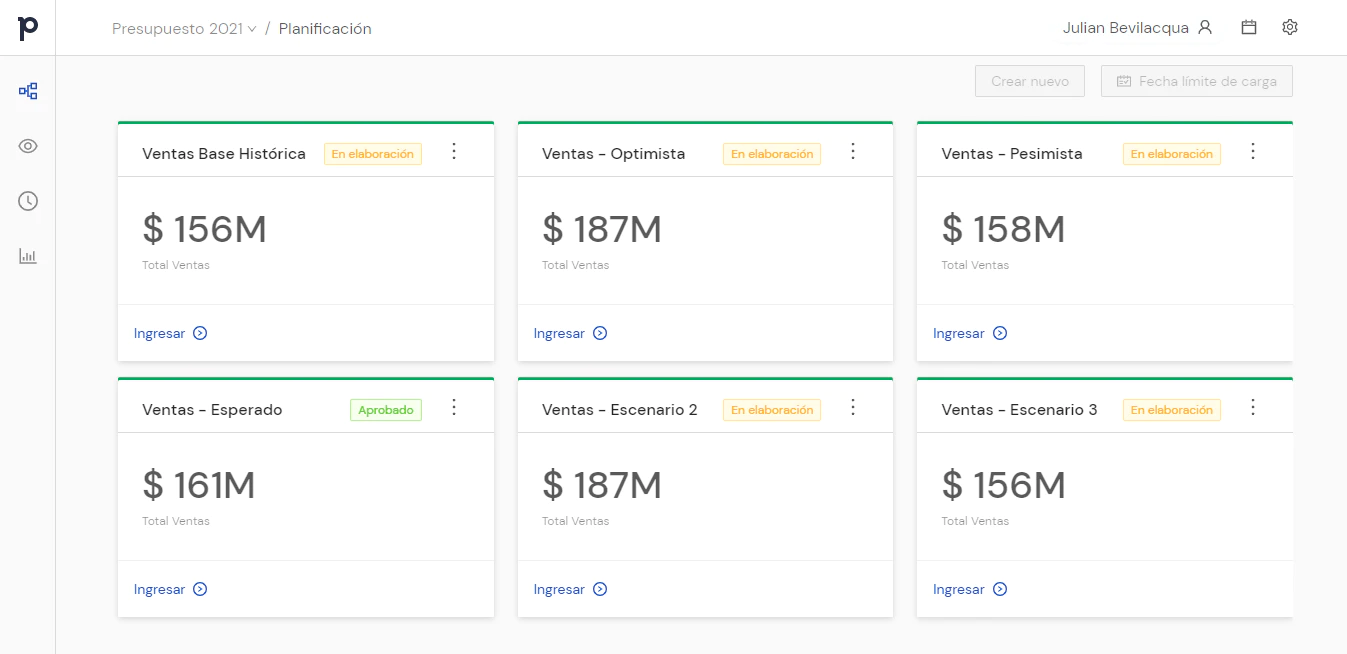Click the Ventas Base Histórica card title
Viewport: 1347px width, 654px height.
pos(224,154)
